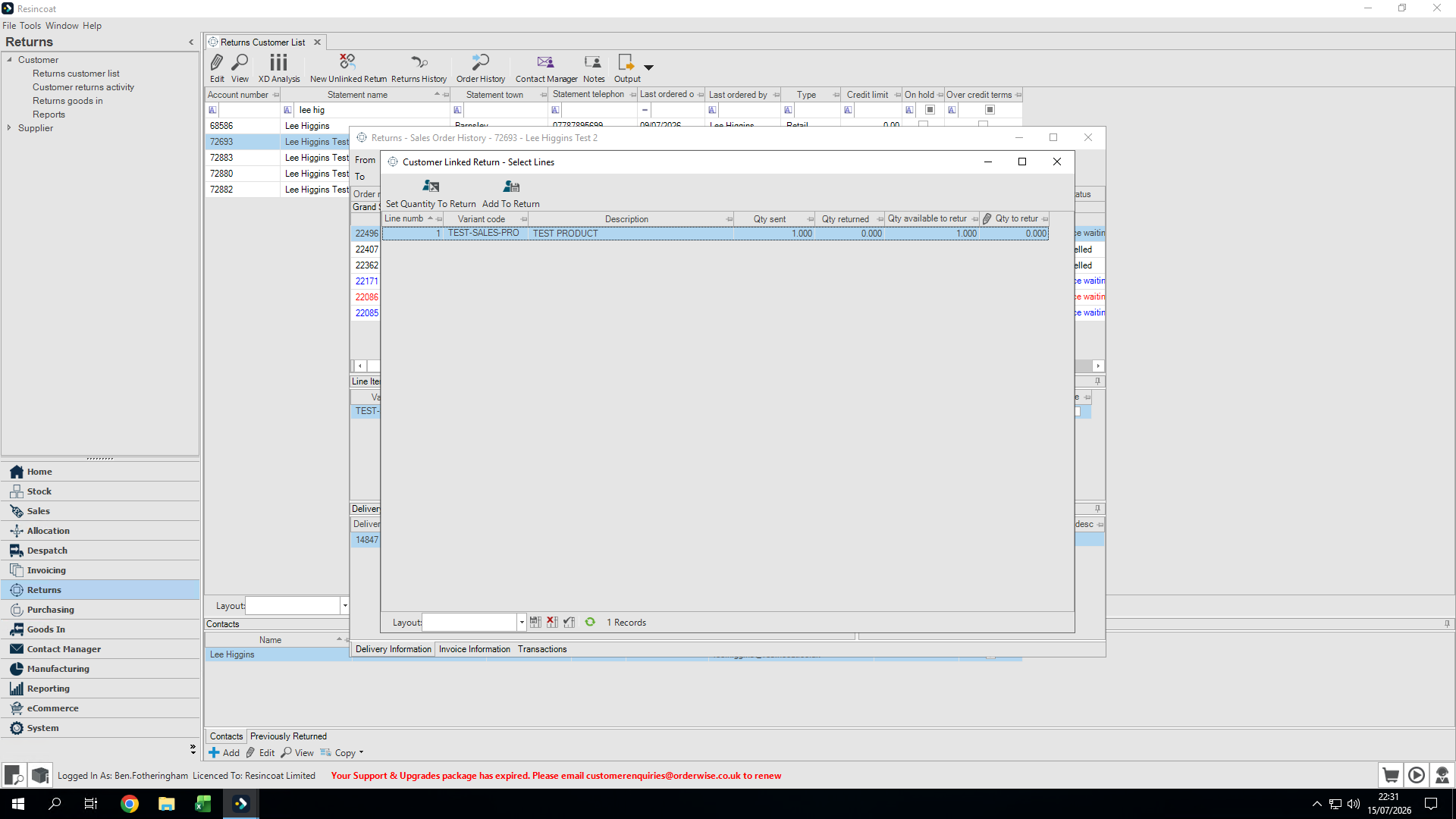
Task: Open the Help menu
Action: point(92,26)
